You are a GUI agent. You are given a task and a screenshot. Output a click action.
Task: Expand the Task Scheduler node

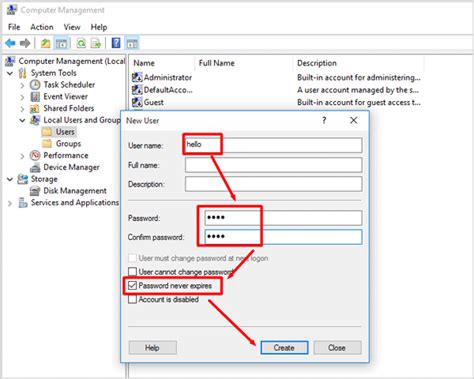point(22,85)
